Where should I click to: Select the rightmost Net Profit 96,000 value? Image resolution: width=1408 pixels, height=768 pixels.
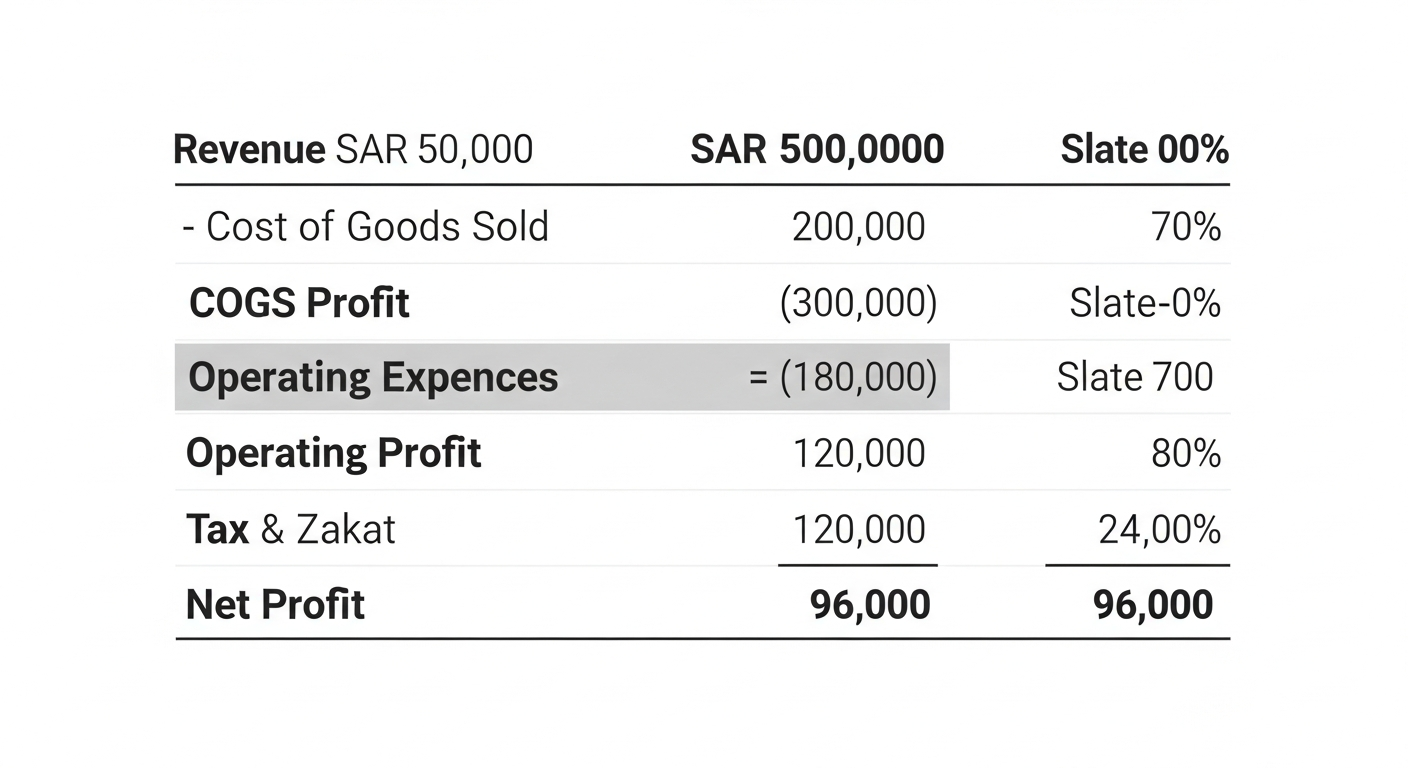(x=1153, y=604)
